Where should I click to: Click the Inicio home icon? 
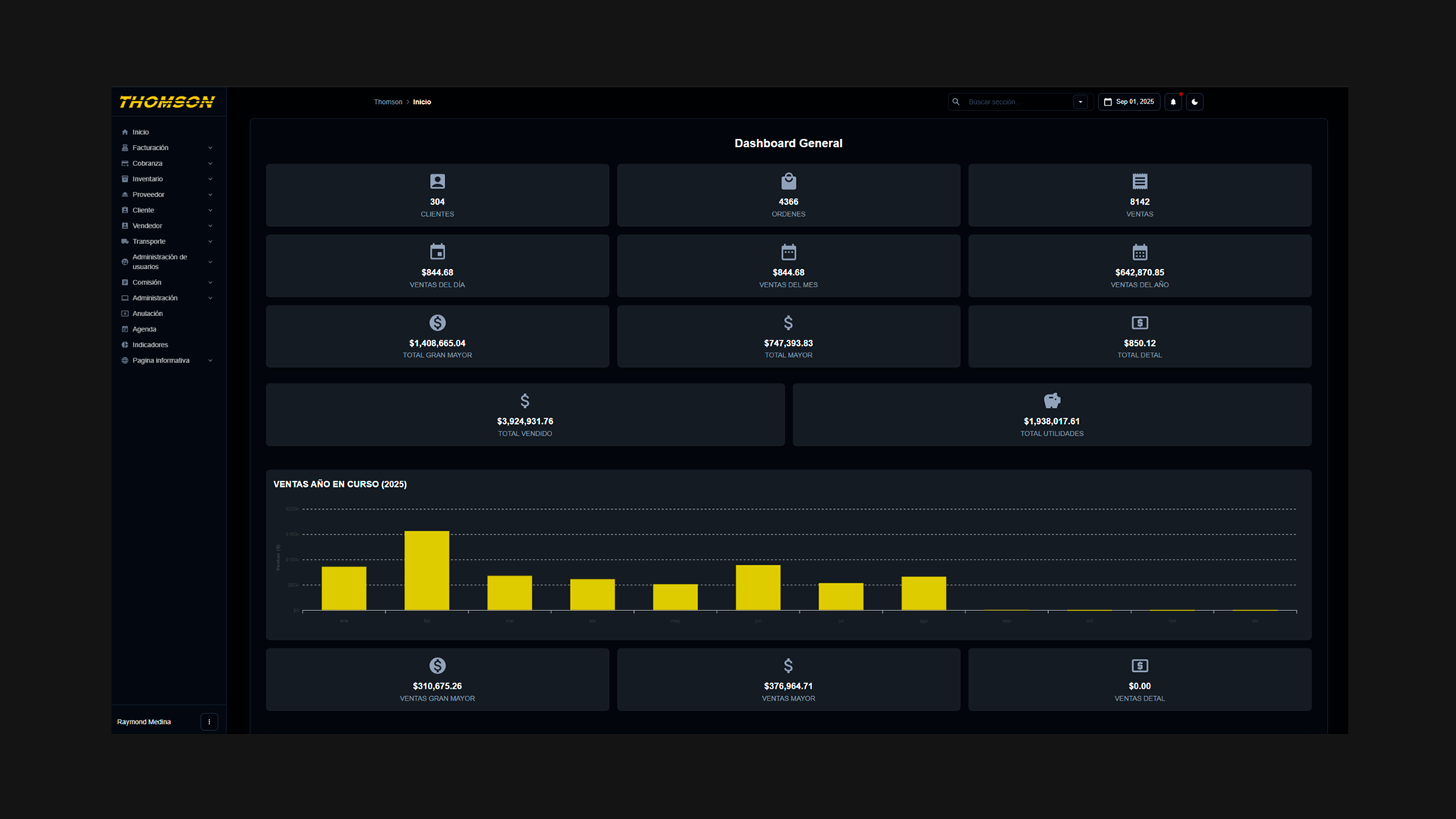125,132
